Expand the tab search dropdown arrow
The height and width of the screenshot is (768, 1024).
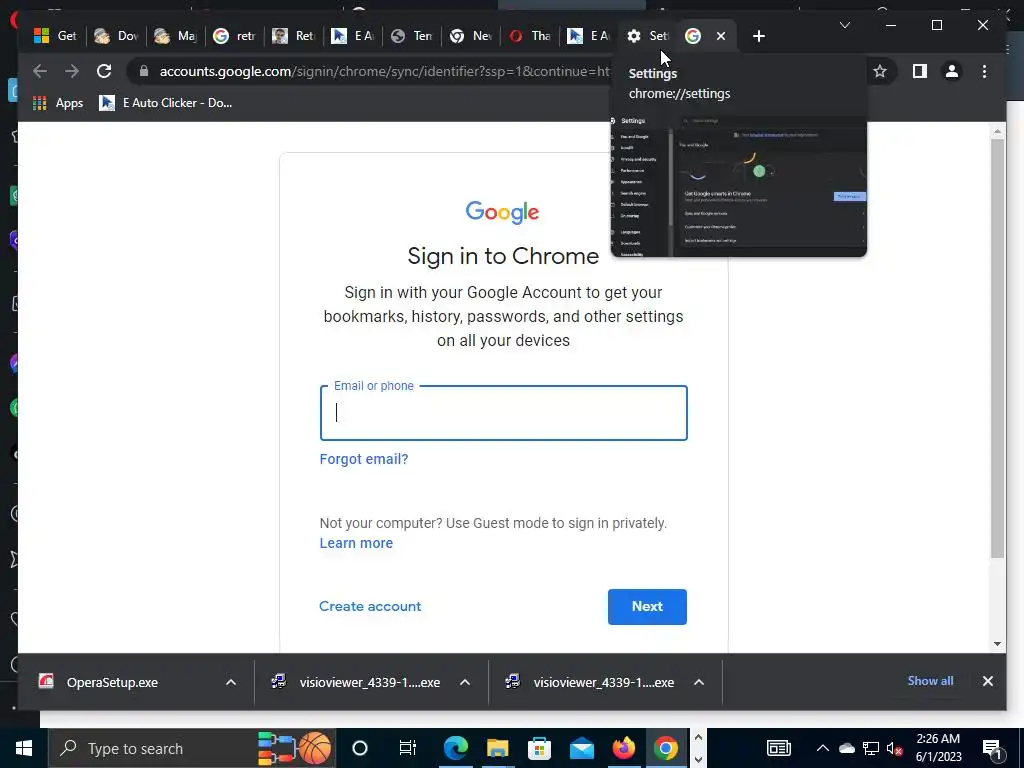coord(844,25)
